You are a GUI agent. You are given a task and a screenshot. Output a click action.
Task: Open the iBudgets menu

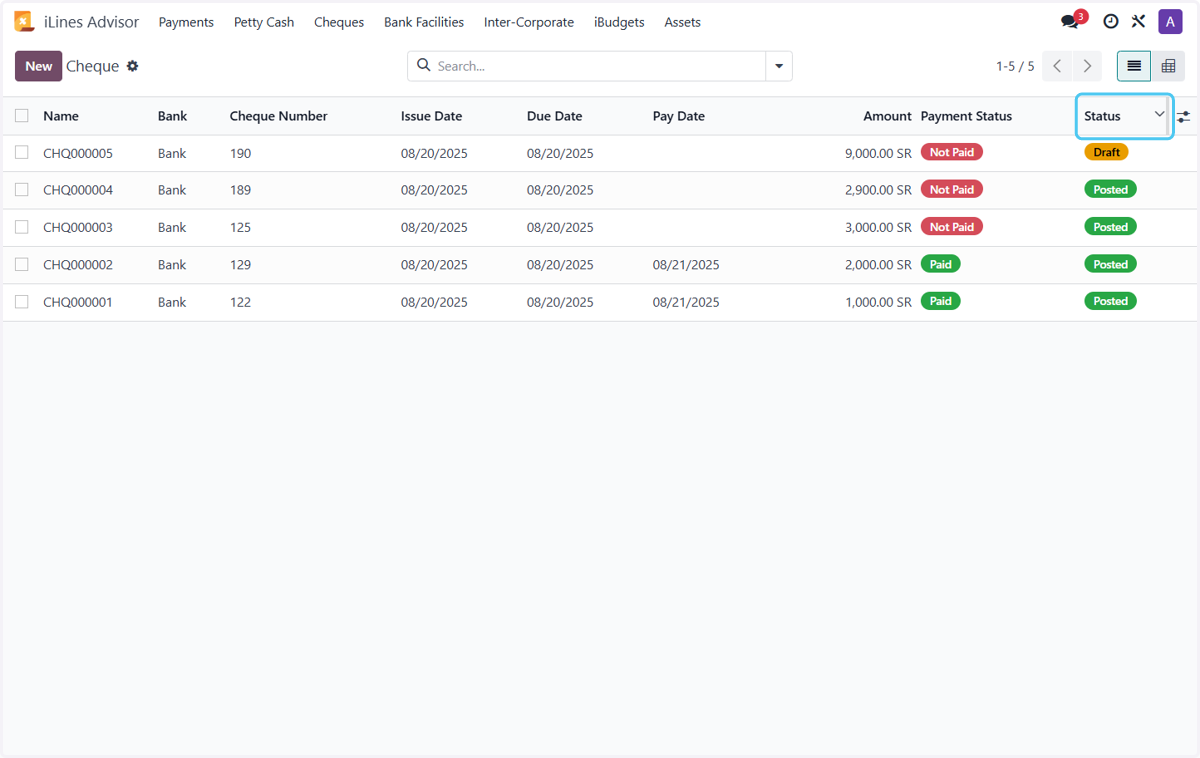point(619,22)
